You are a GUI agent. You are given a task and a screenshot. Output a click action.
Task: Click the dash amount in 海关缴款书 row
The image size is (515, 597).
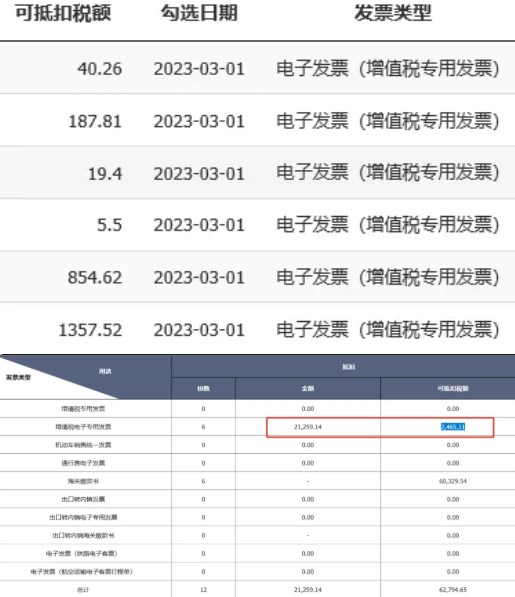[308, 481]
